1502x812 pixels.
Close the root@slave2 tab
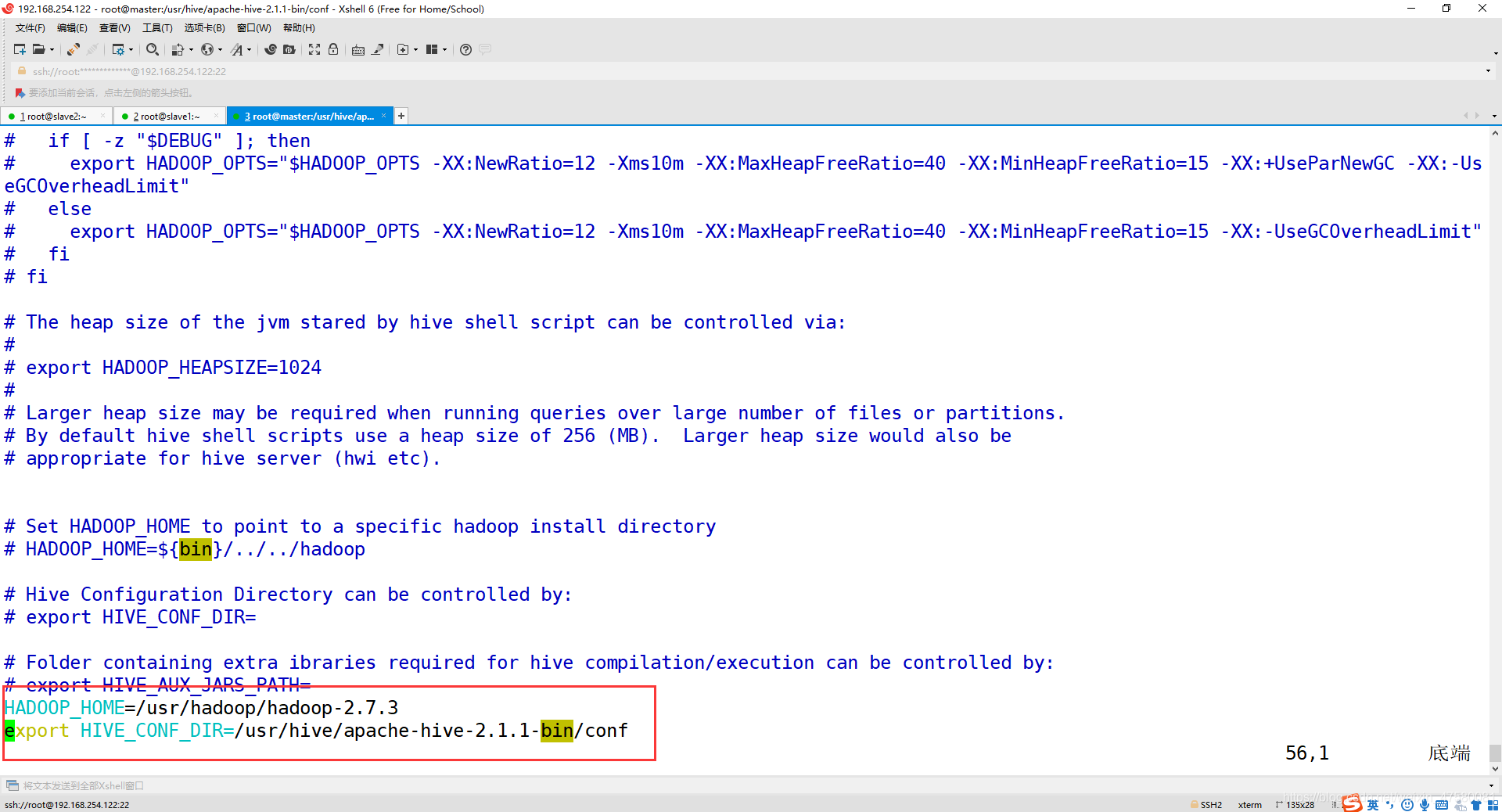tap(102, 116)
